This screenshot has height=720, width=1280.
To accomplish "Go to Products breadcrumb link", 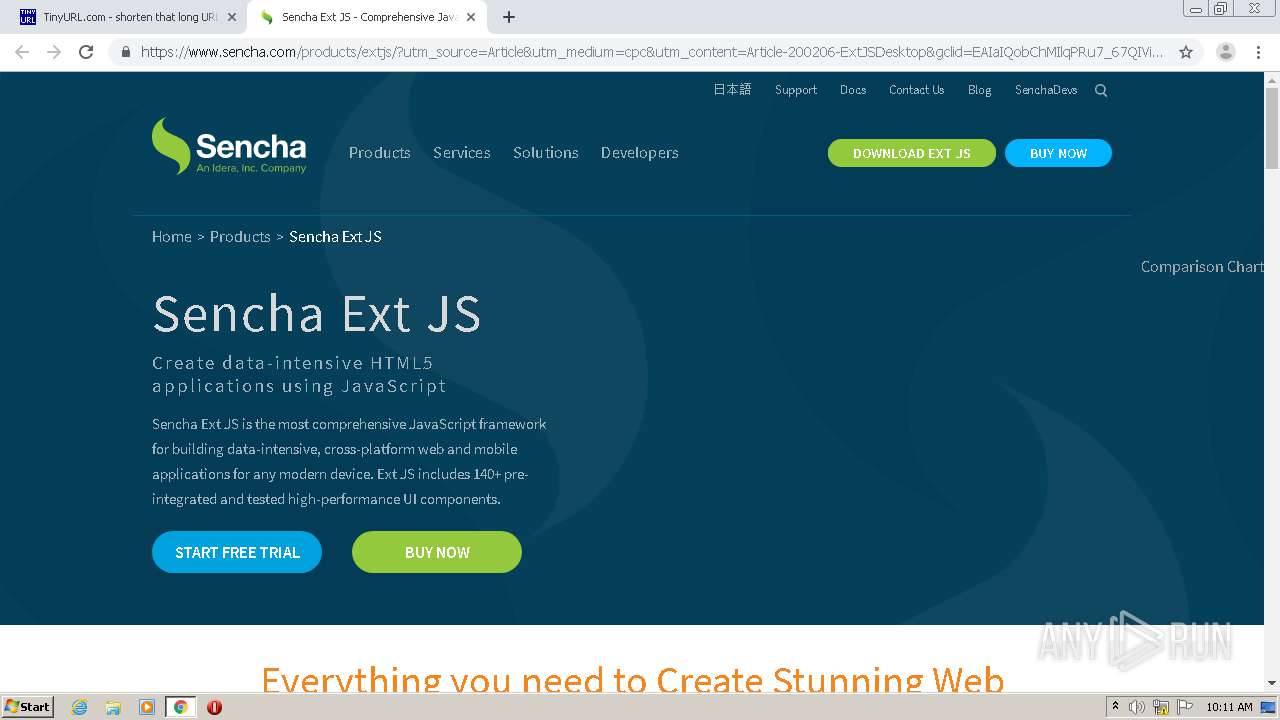I will pos(240,237).
